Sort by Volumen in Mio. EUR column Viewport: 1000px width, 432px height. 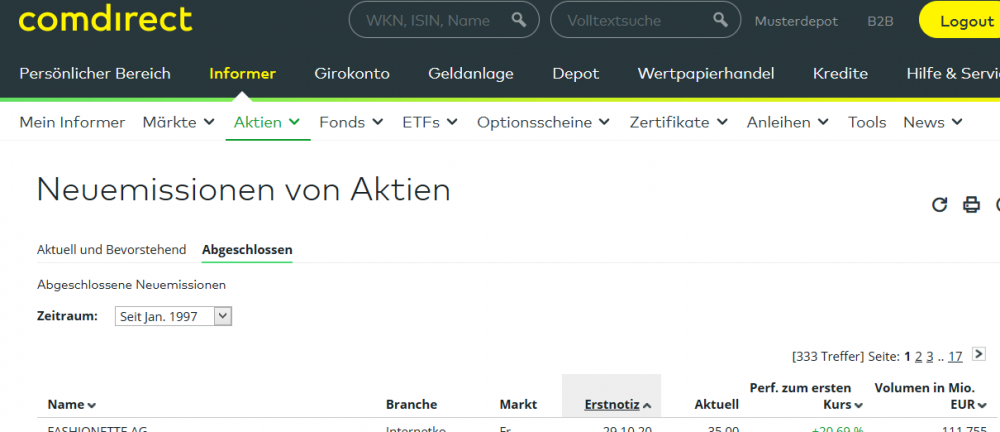tap(931, 396)
